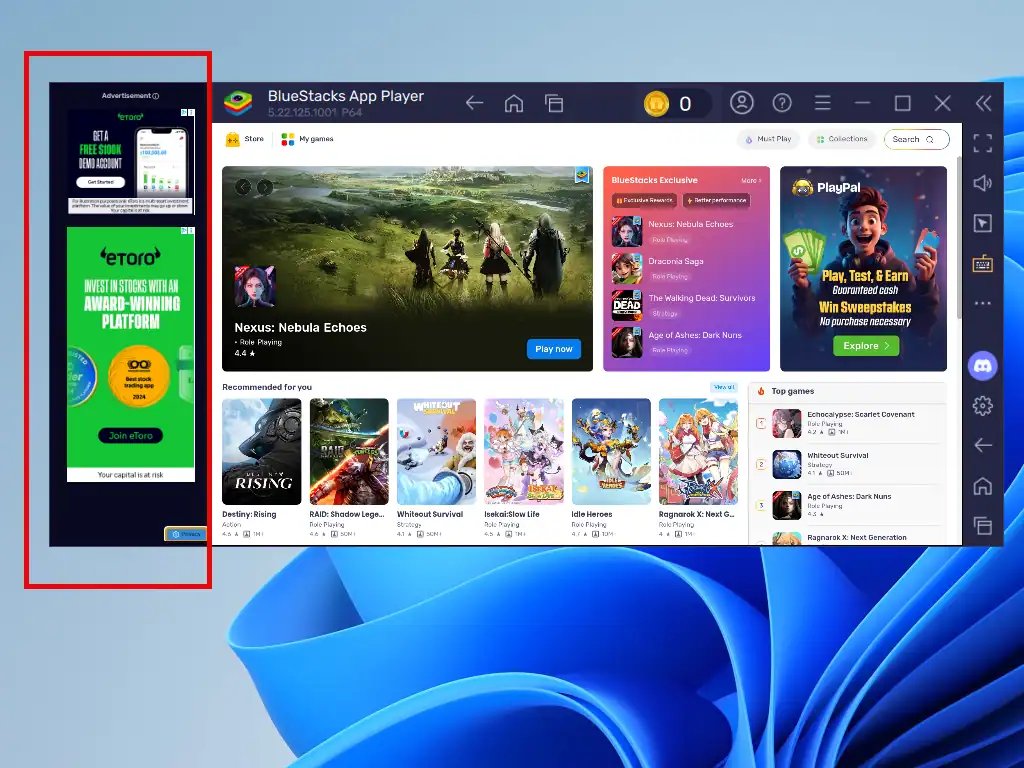Screen dimensions: 1024x768
Task: Click the lock cursor icon in the sidebar
Action: click(x=982, y=223)
